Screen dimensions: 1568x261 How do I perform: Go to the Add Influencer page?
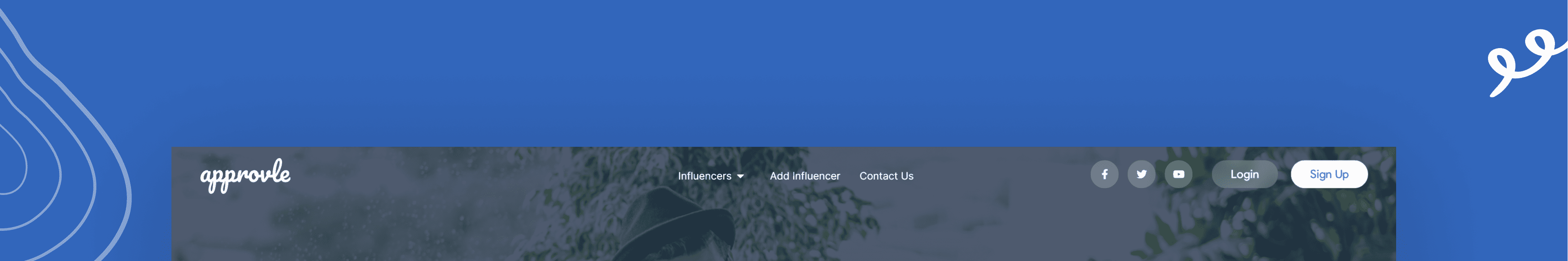point(805,176)
